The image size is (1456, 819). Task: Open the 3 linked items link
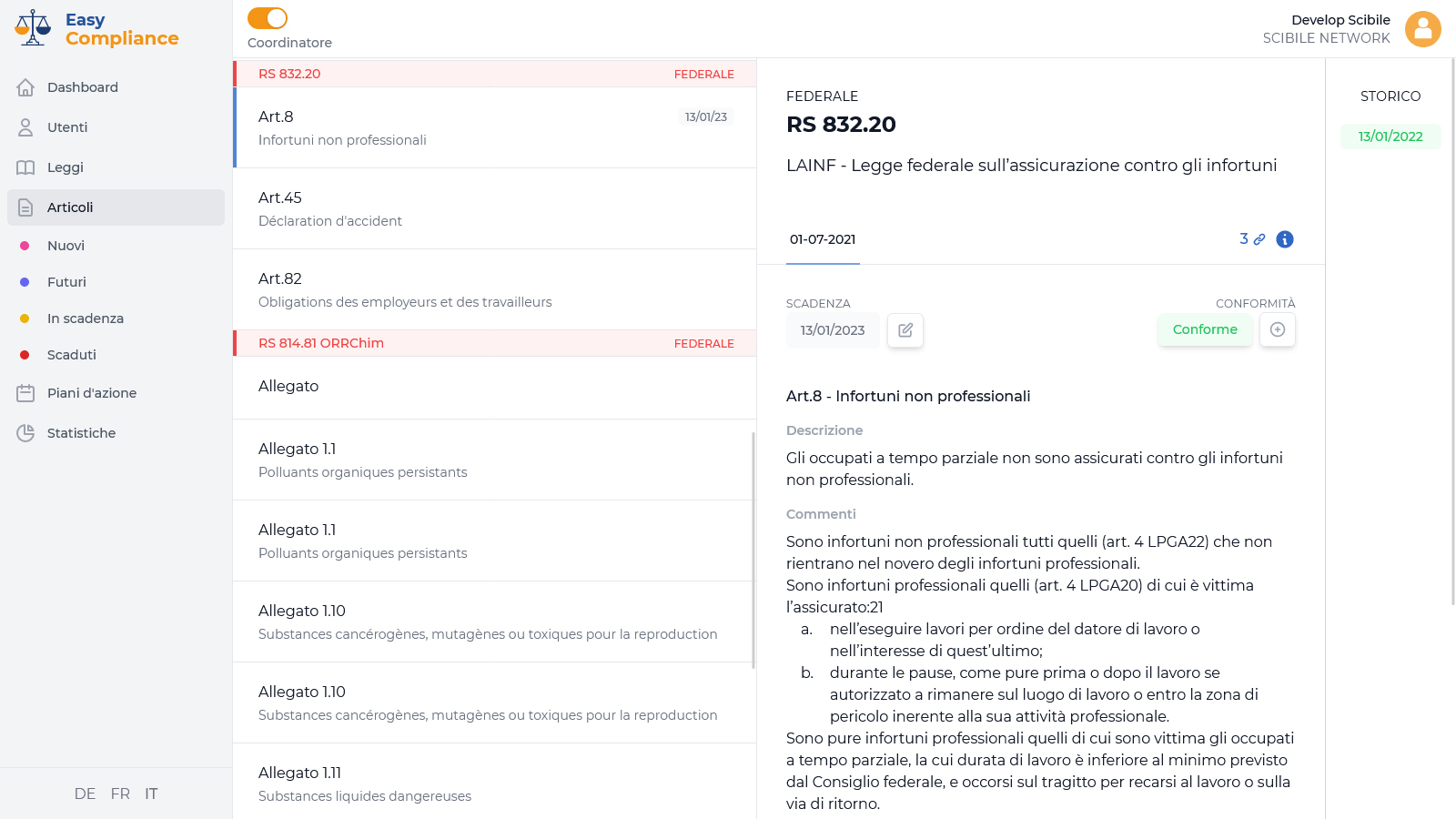tap(1252, 238)
